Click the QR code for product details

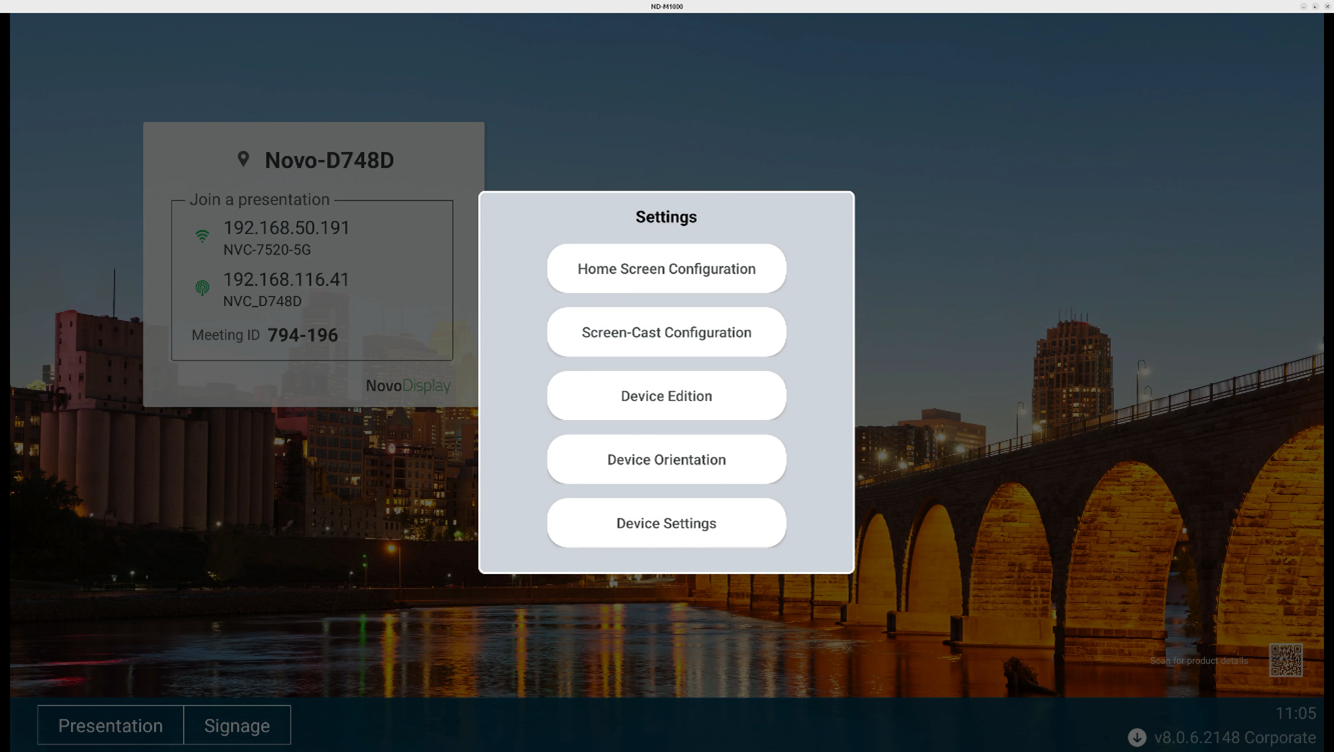tap(1285, 660)
